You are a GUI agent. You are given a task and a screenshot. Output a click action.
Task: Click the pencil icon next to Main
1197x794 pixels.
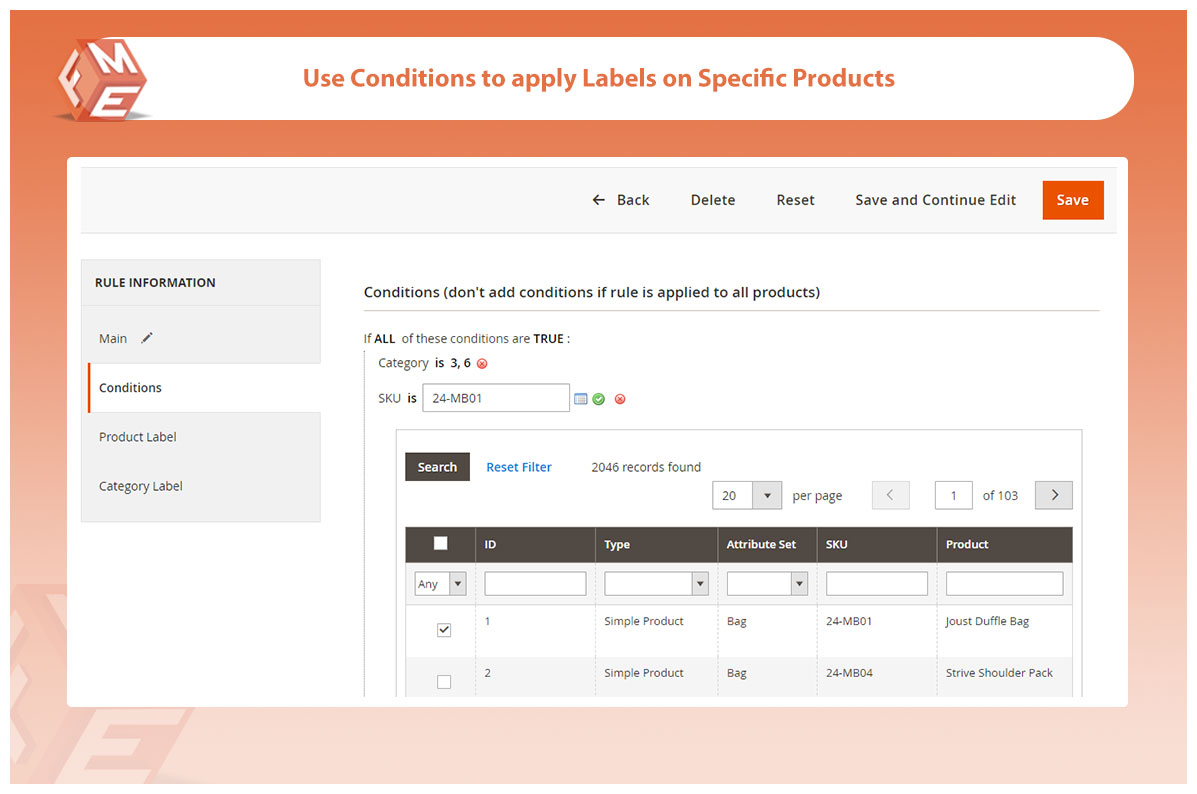point(147,338)
